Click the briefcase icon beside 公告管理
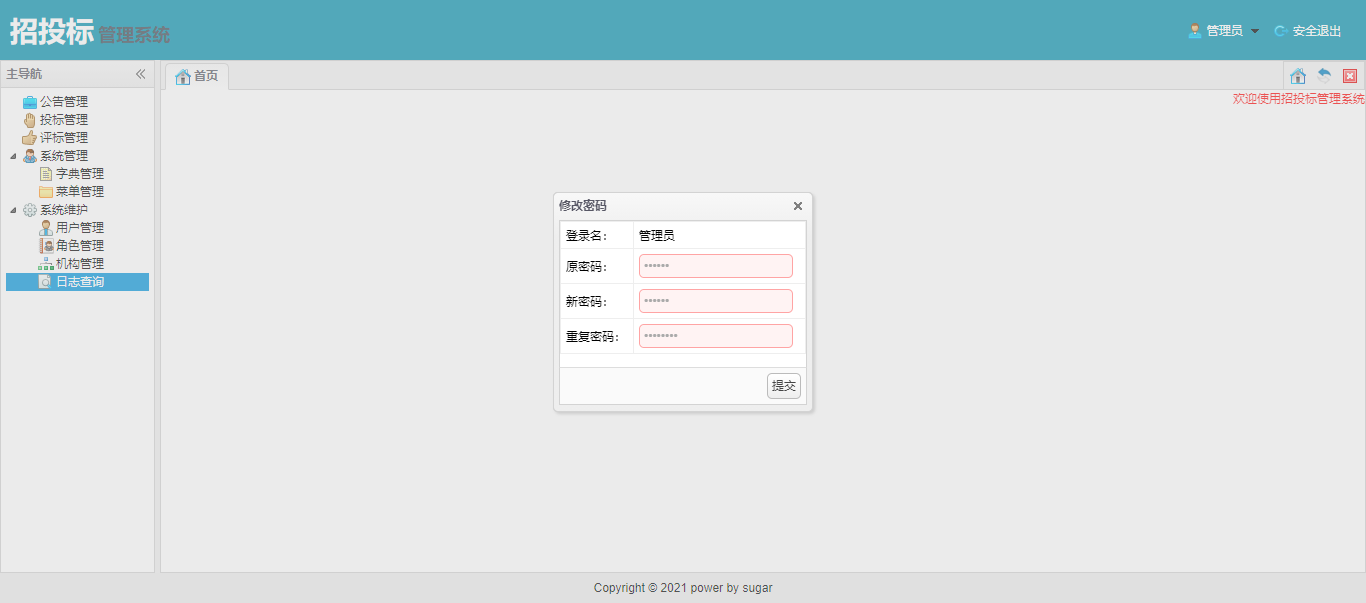The image size is (1366, 603). click(x=30, y=102)
